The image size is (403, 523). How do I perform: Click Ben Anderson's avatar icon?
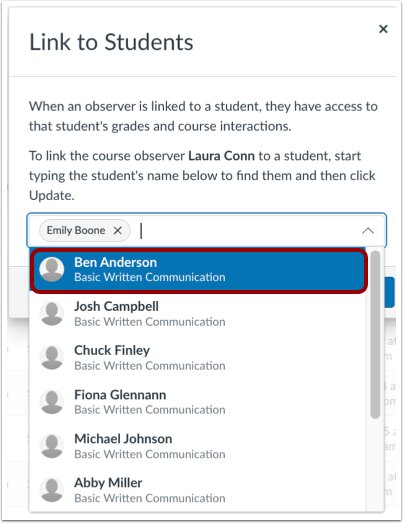[x=52, y=270]
